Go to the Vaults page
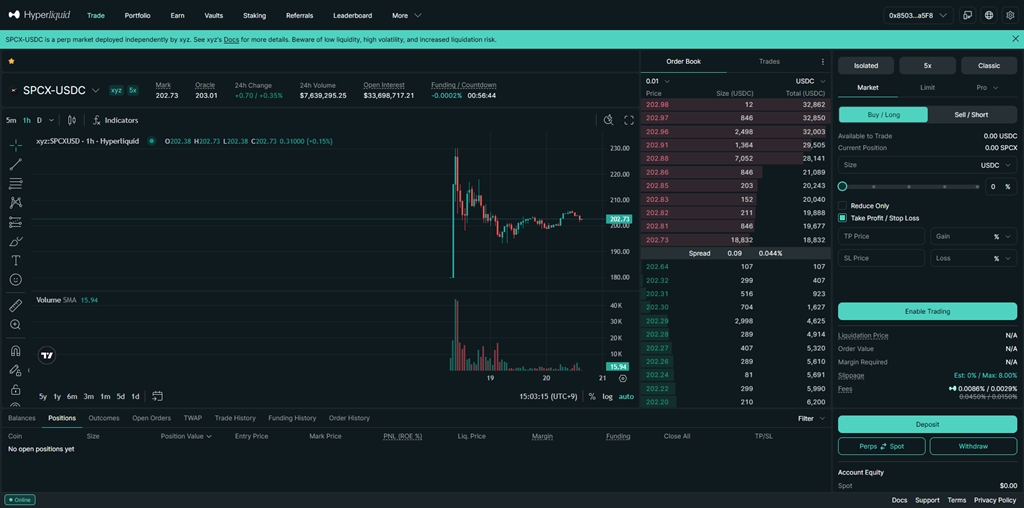Screen dimensions: 1024x508 pos(214,15)
